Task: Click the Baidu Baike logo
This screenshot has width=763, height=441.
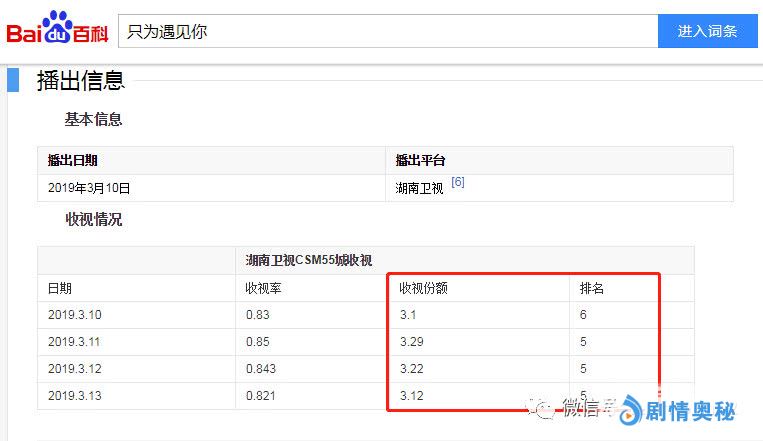Action: click(x=57, y=31)
